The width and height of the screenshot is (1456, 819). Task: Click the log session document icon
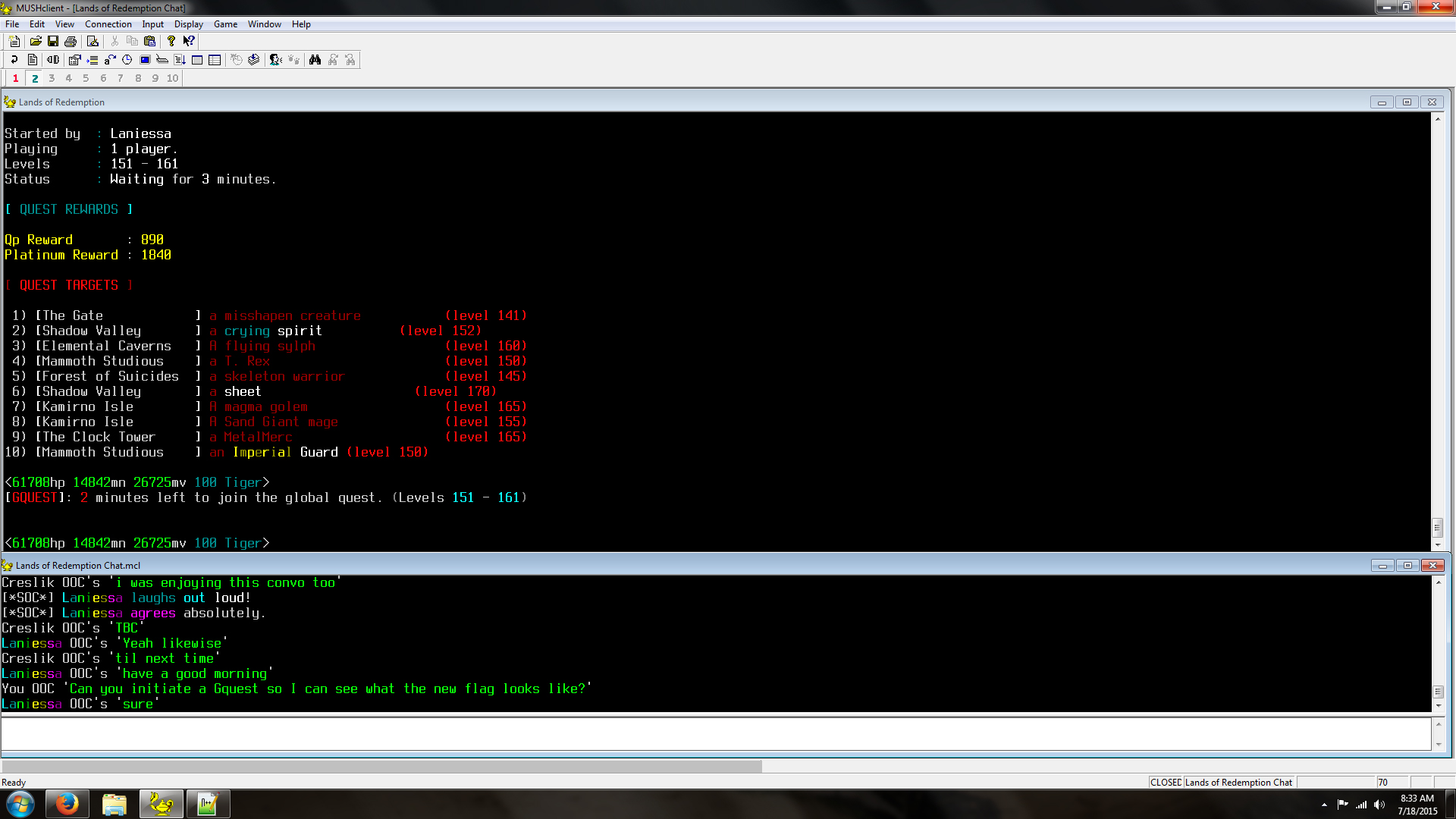click(x=32, y=60)
